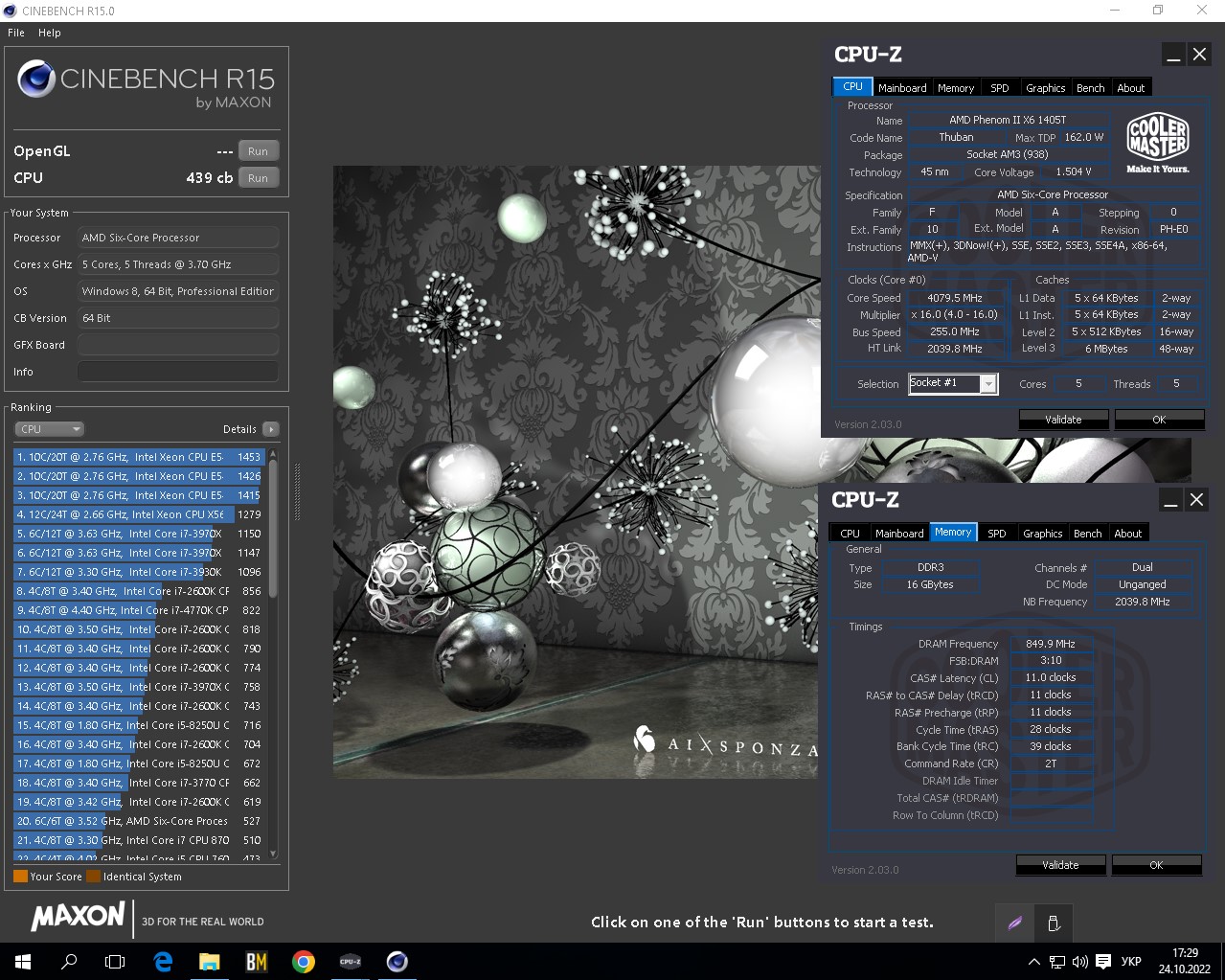Launch Edge browser from taskbar
This screenshot has width=1225, height=980.
[x=163, y=961]
